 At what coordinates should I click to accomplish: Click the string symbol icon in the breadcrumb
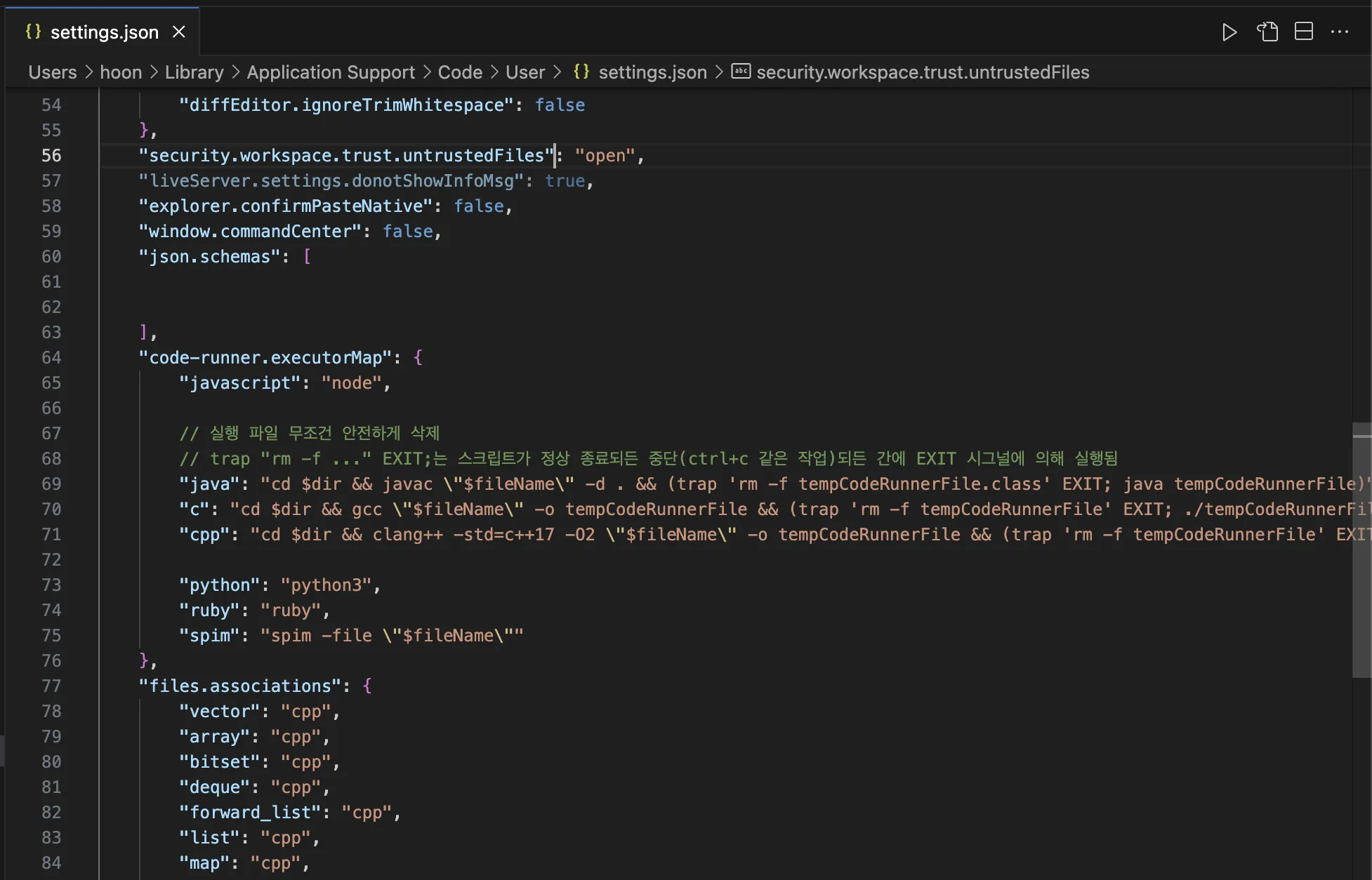741,72
